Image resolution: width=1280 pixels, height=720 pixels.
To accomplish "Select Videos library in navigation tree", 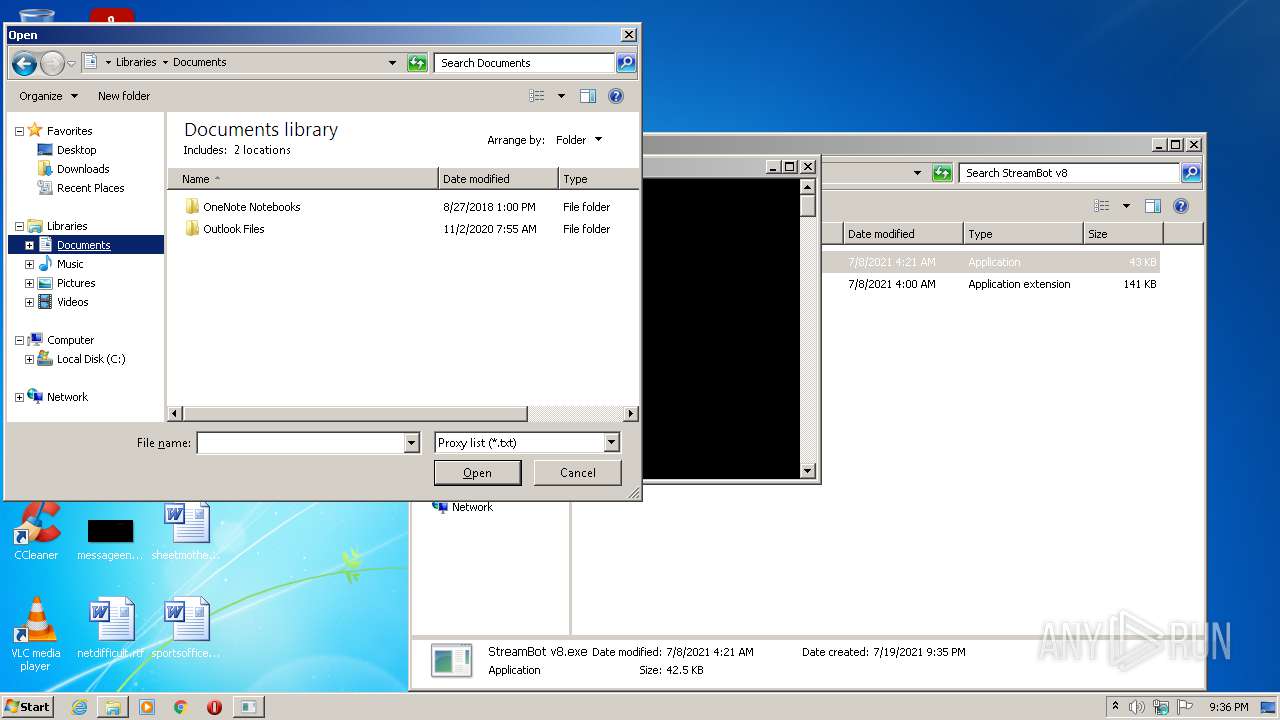I will (72, 302).
